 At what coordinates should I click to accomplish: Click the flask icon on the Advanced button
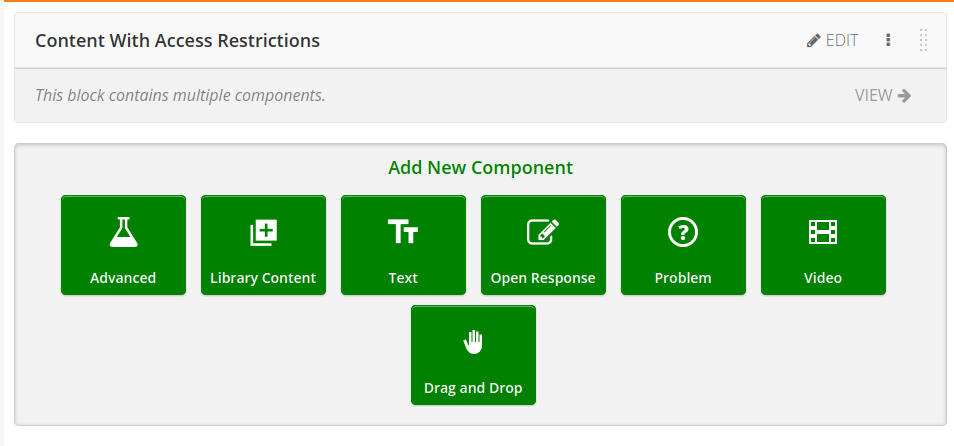123,233
